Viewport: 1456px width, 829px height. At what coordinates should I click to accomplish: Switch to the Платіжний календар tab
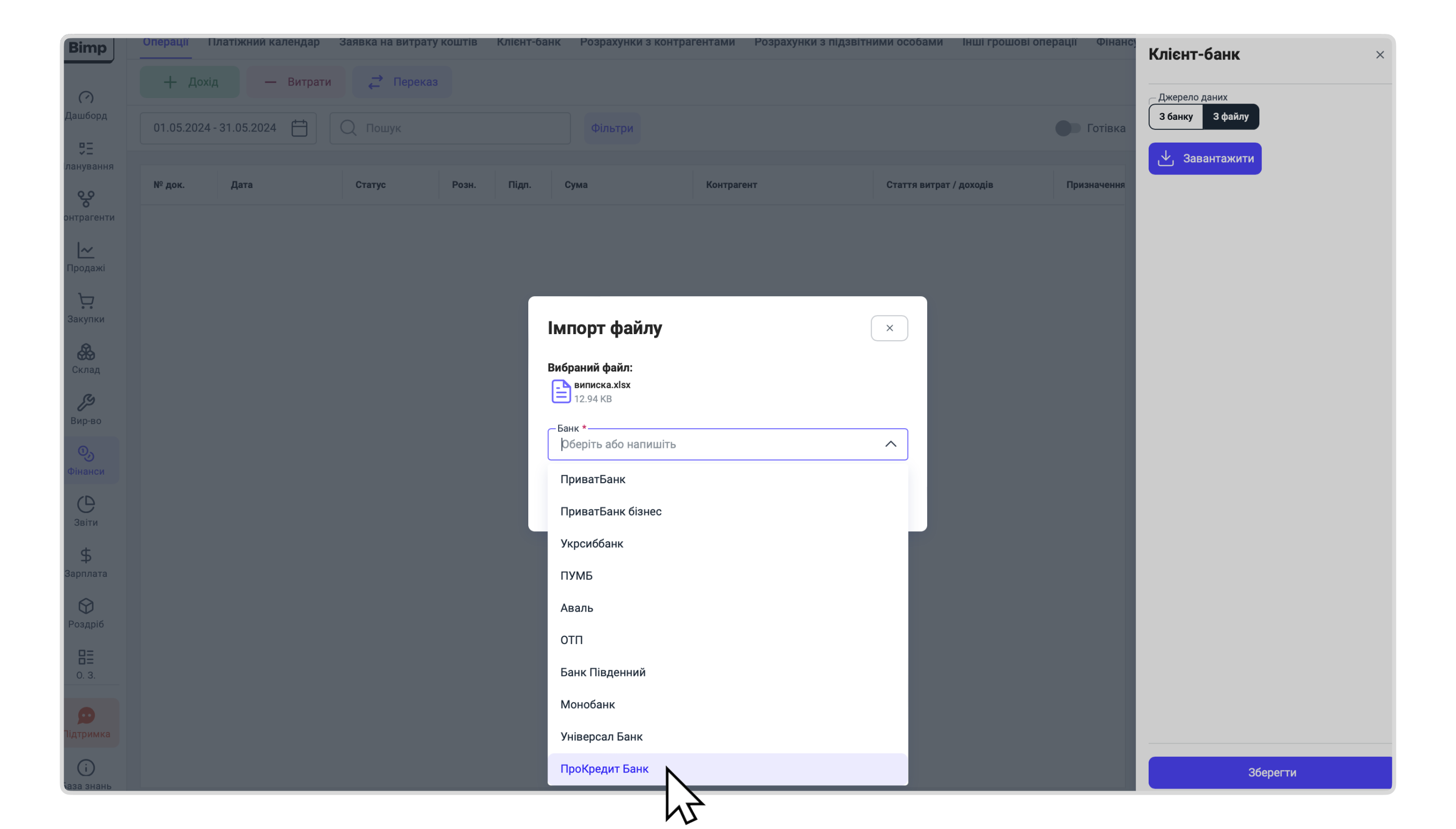[x=263, y=42]
